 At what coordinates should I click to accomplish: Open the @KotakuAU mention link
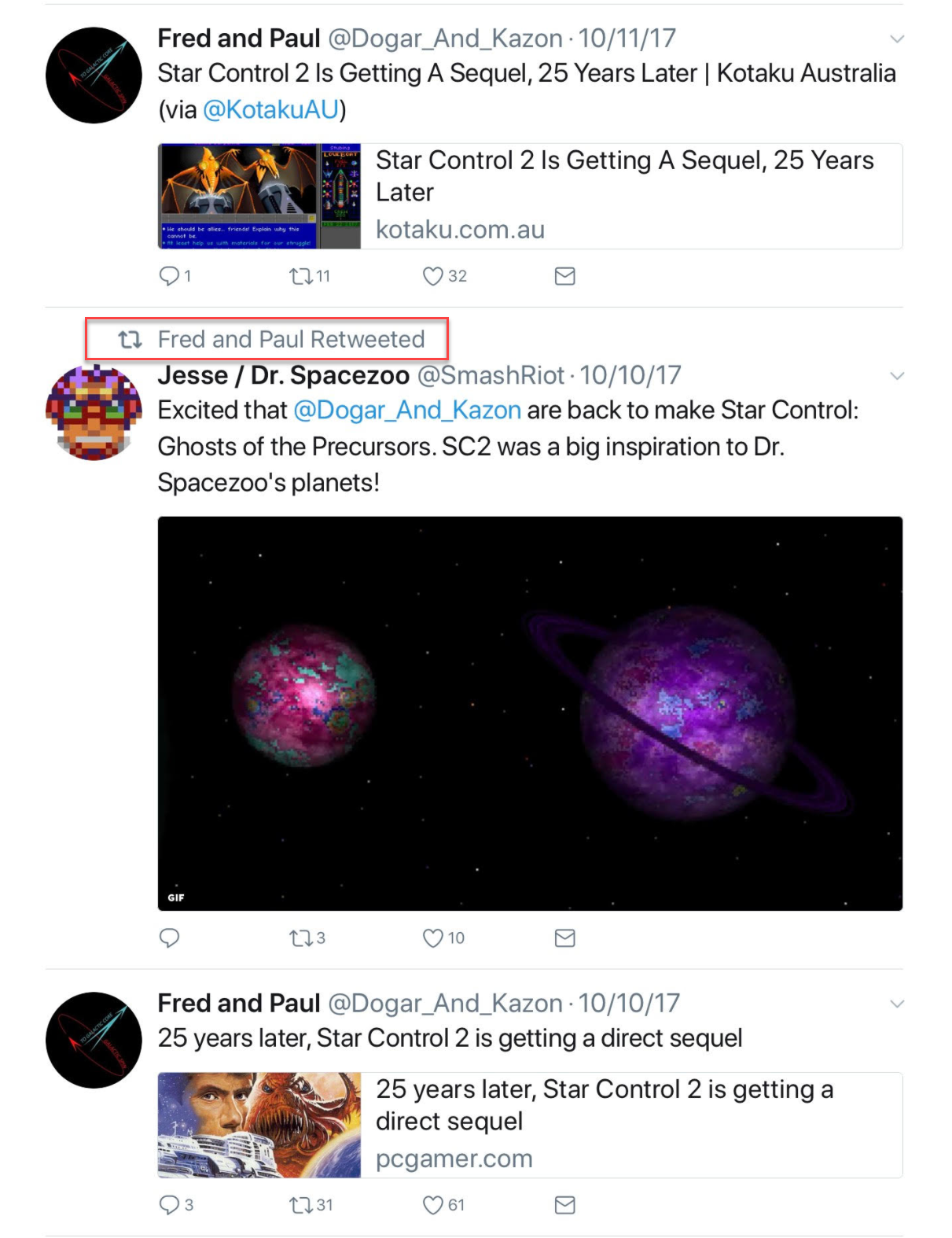[x=271, y=109]
